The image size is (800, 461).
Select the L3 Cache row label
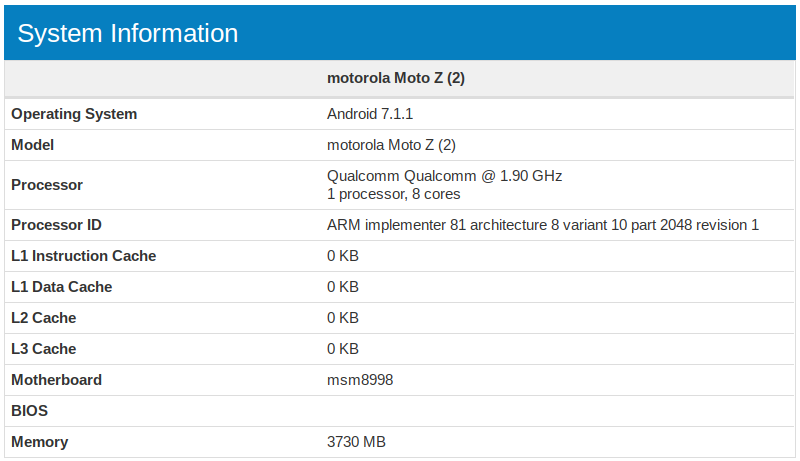coord(44,349)
